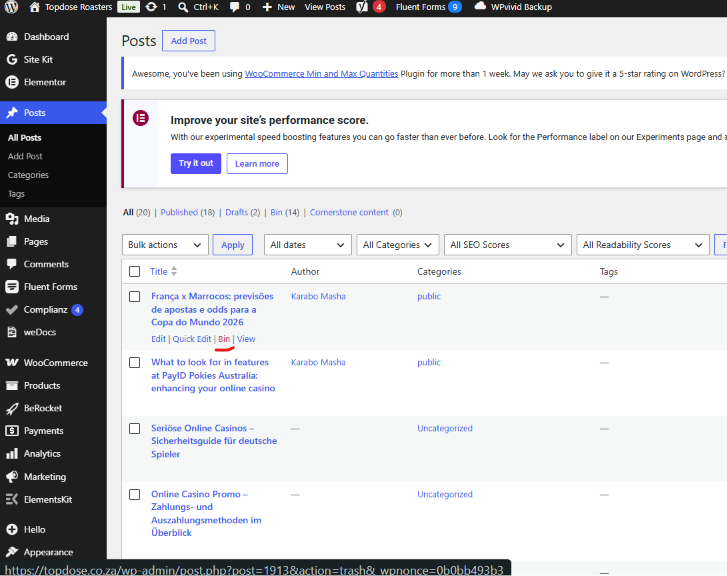Click the Learn more button
727x576 pixels.
257,164
